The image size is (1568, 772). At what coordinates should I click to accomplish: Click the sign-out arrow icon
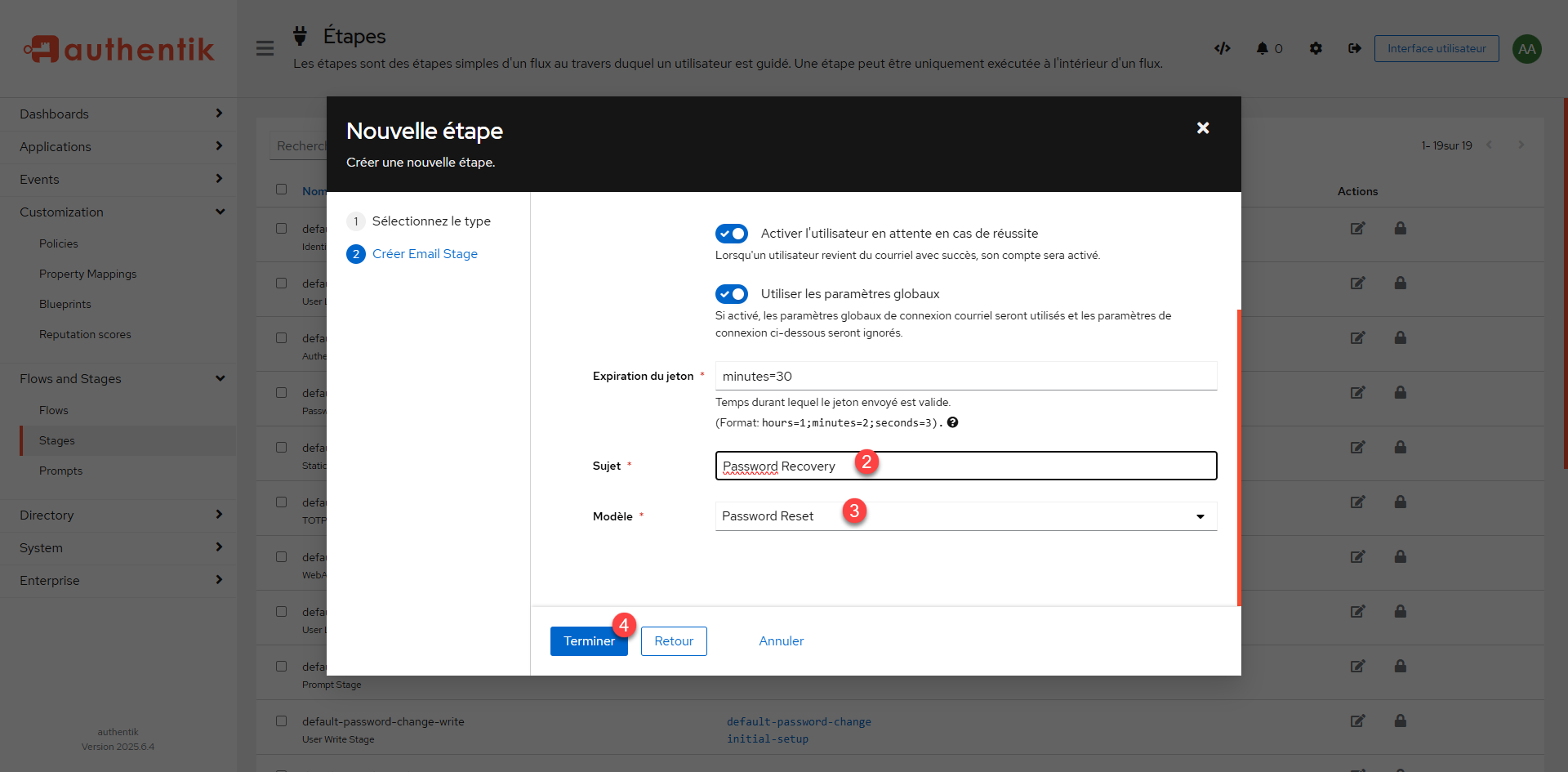pos(1354,48)
